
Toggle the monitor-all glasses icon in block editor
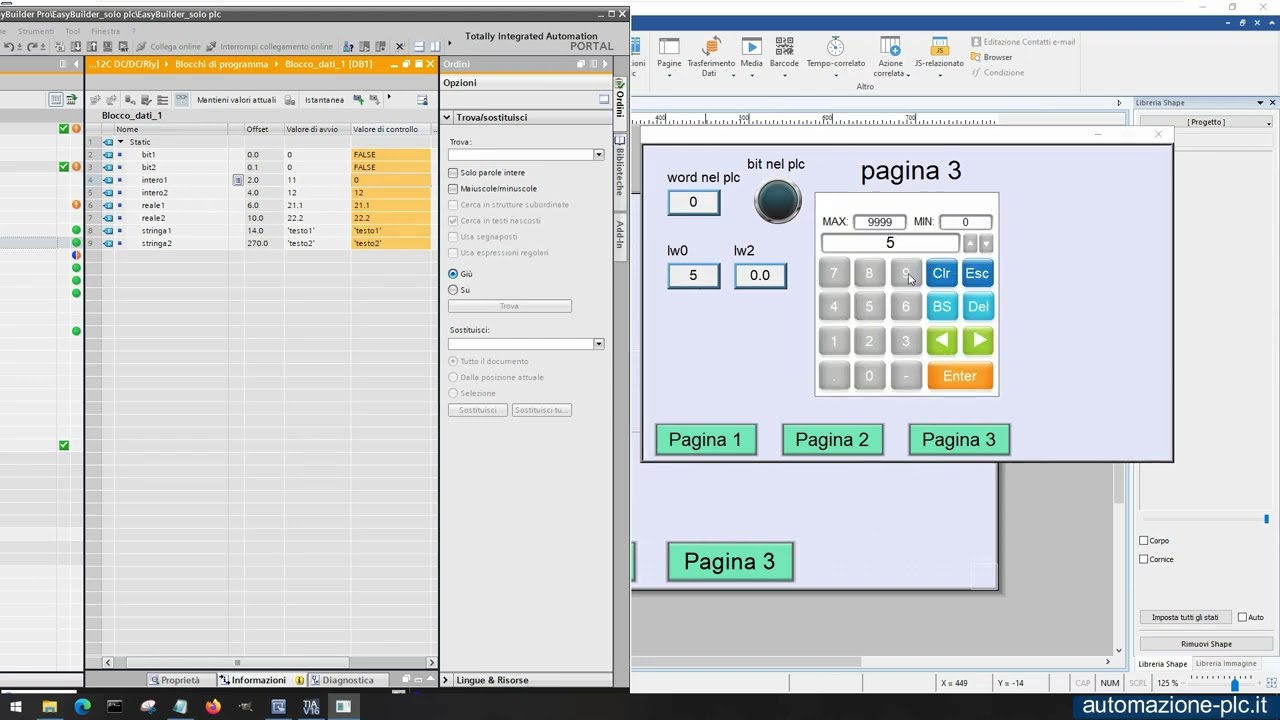181,100
